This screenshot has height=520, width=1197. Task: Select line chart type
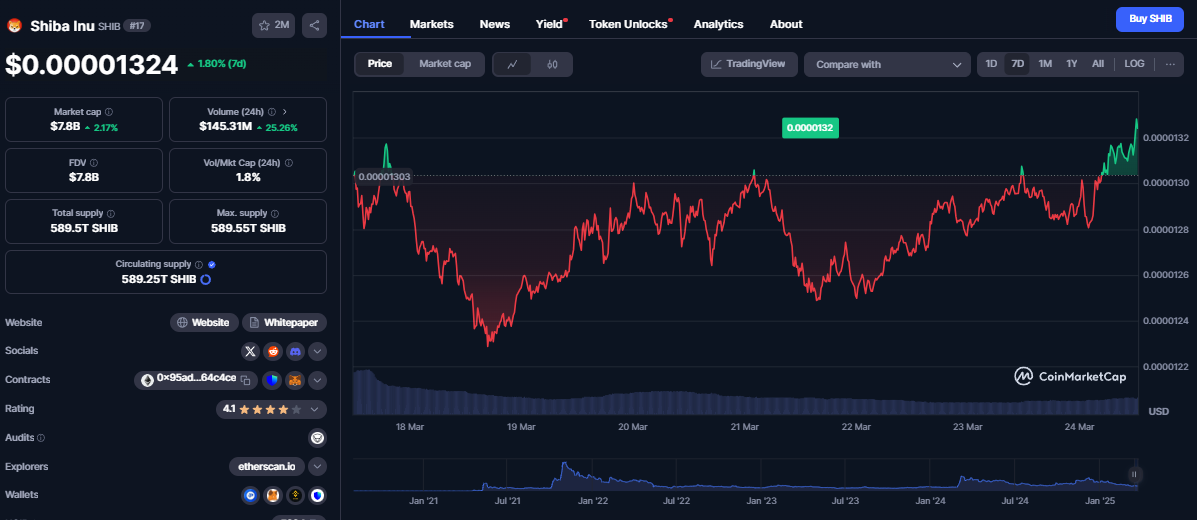513,64
